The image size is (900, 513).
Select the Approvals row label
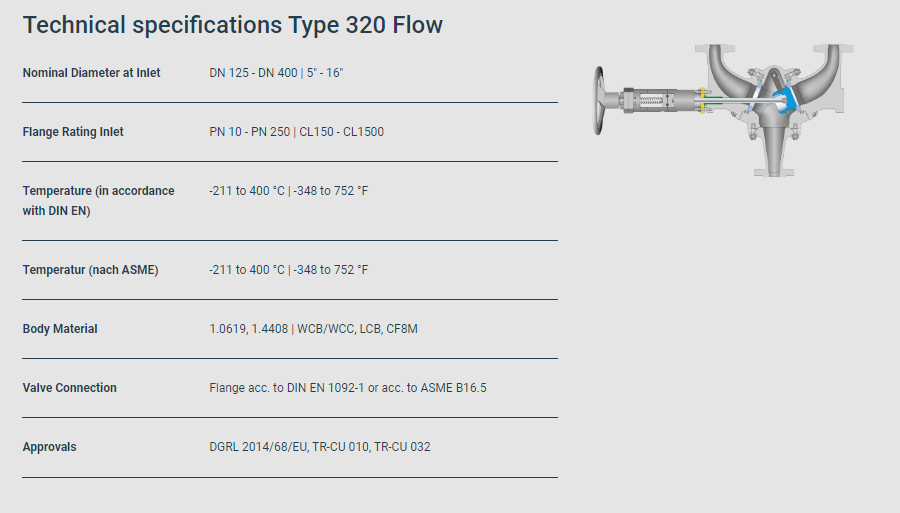(49, 447)
